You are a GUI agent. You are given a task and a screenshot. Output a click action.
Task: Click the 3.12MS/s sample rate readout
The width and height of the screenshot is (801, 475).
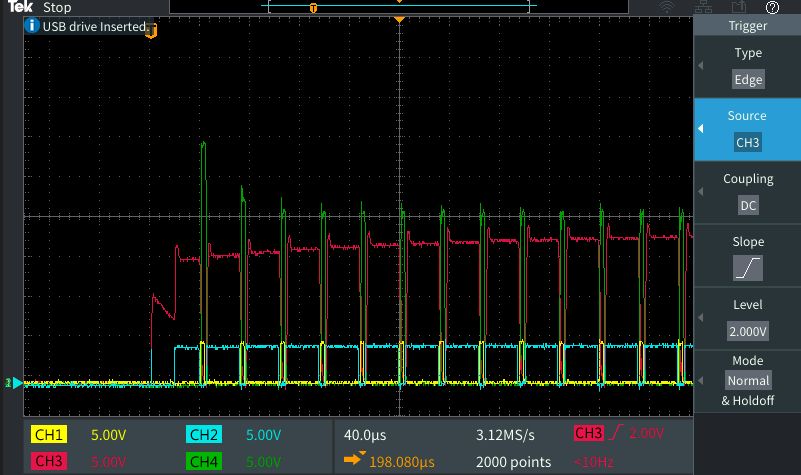pos(505,435)
